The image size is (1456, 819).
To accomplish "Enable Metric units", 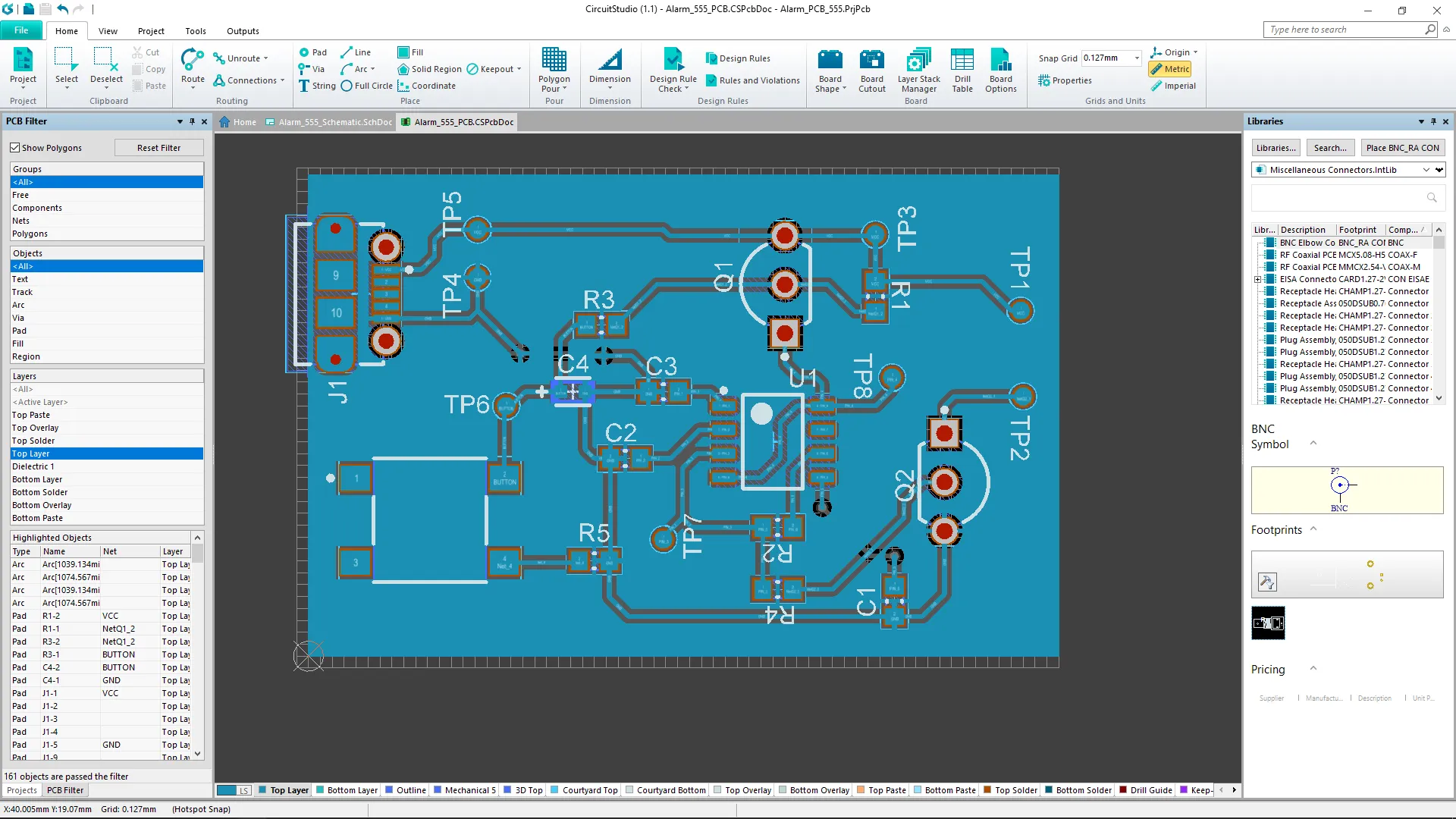I will (x=1170, y=69).
